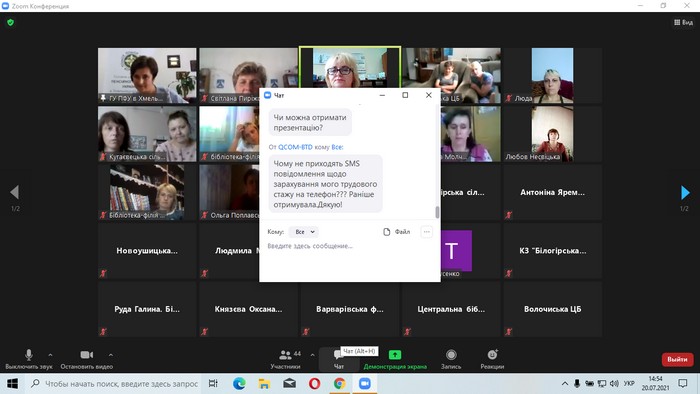Image resolution: width=700 pixels, height=394 pixels.
Task: Open the Participants panel icon
Action: [x=285, y=355]
